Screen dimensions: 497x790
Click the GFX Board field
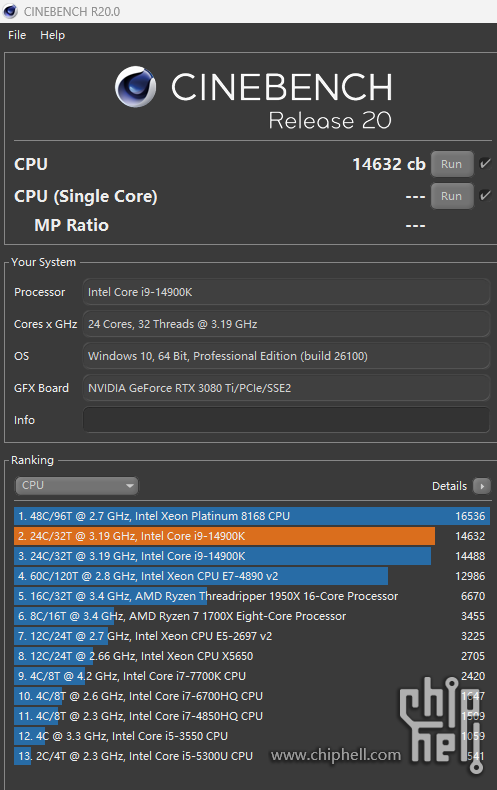point(286,388)
